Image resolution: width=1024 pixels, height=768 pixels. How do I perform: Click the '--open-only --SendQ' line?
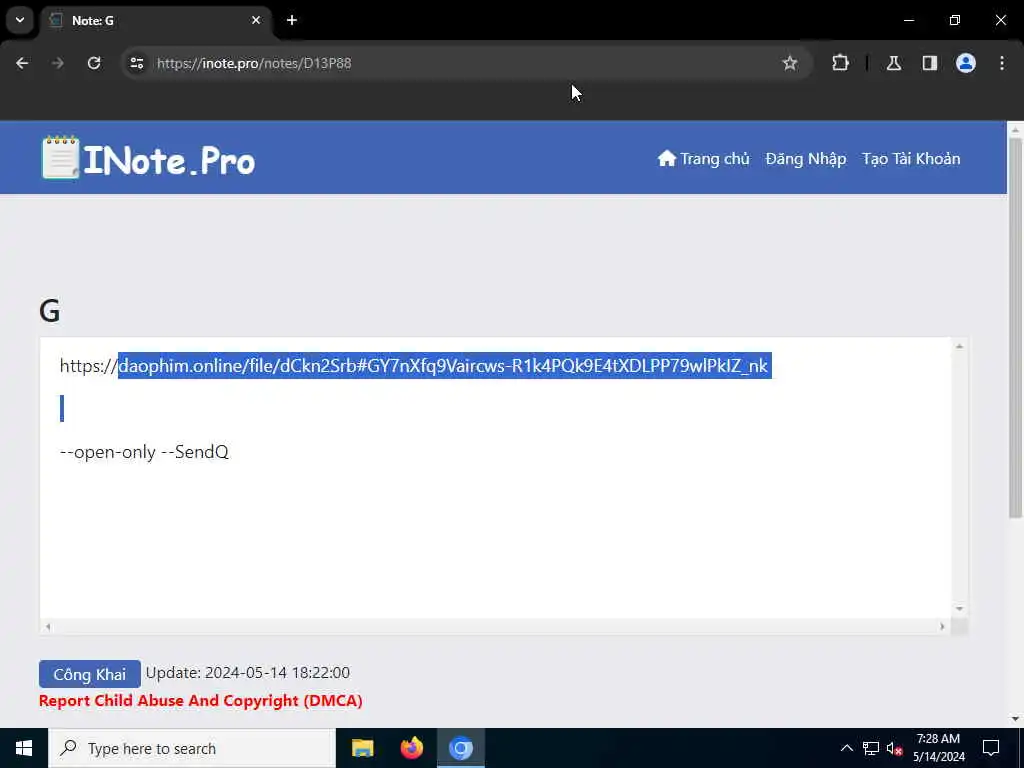pyautogui.click(x=144, y=452)
